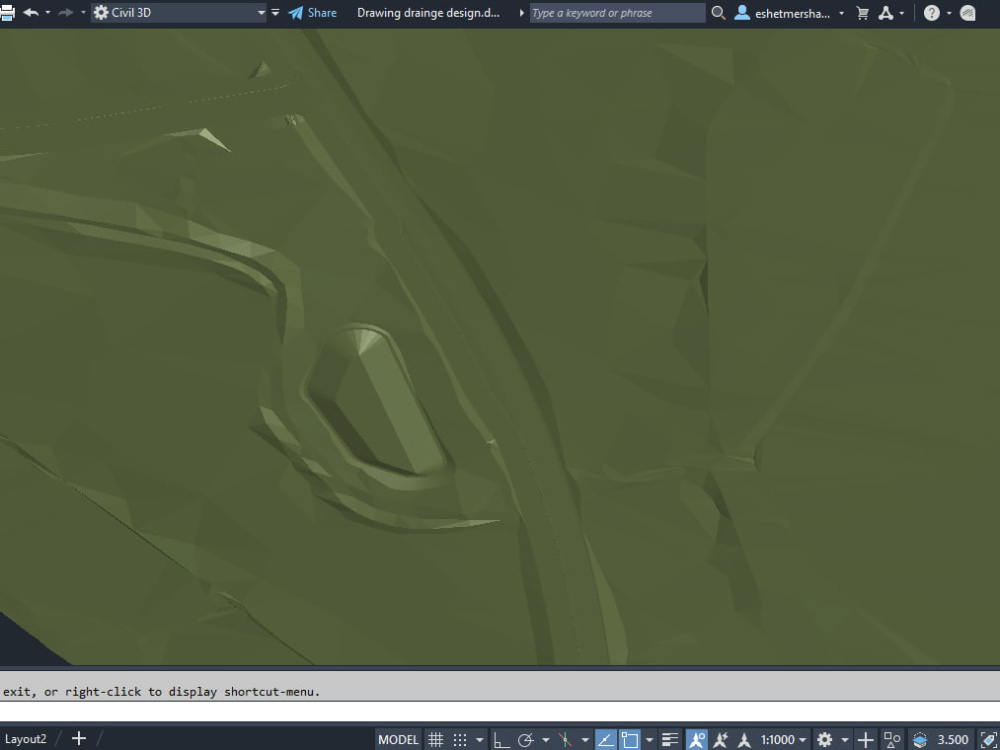Toggle auto-add annotation scales icon
The height and width of the screenshot is (750, 1000).
tap(721, 740)
